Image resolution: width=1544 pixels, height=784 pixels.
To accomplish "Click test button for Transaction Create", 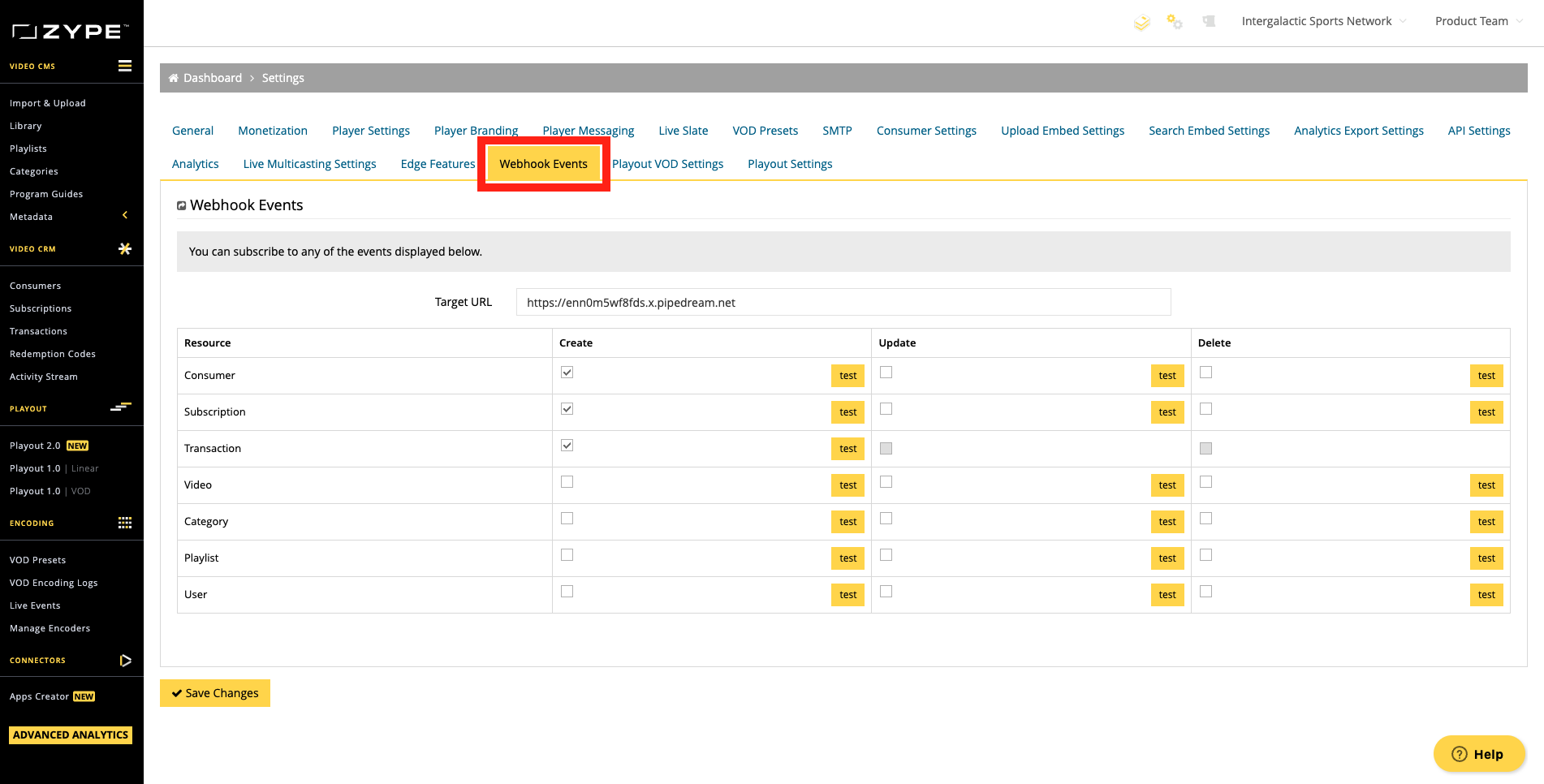I will pyautogui.click(x=847, y=449).
